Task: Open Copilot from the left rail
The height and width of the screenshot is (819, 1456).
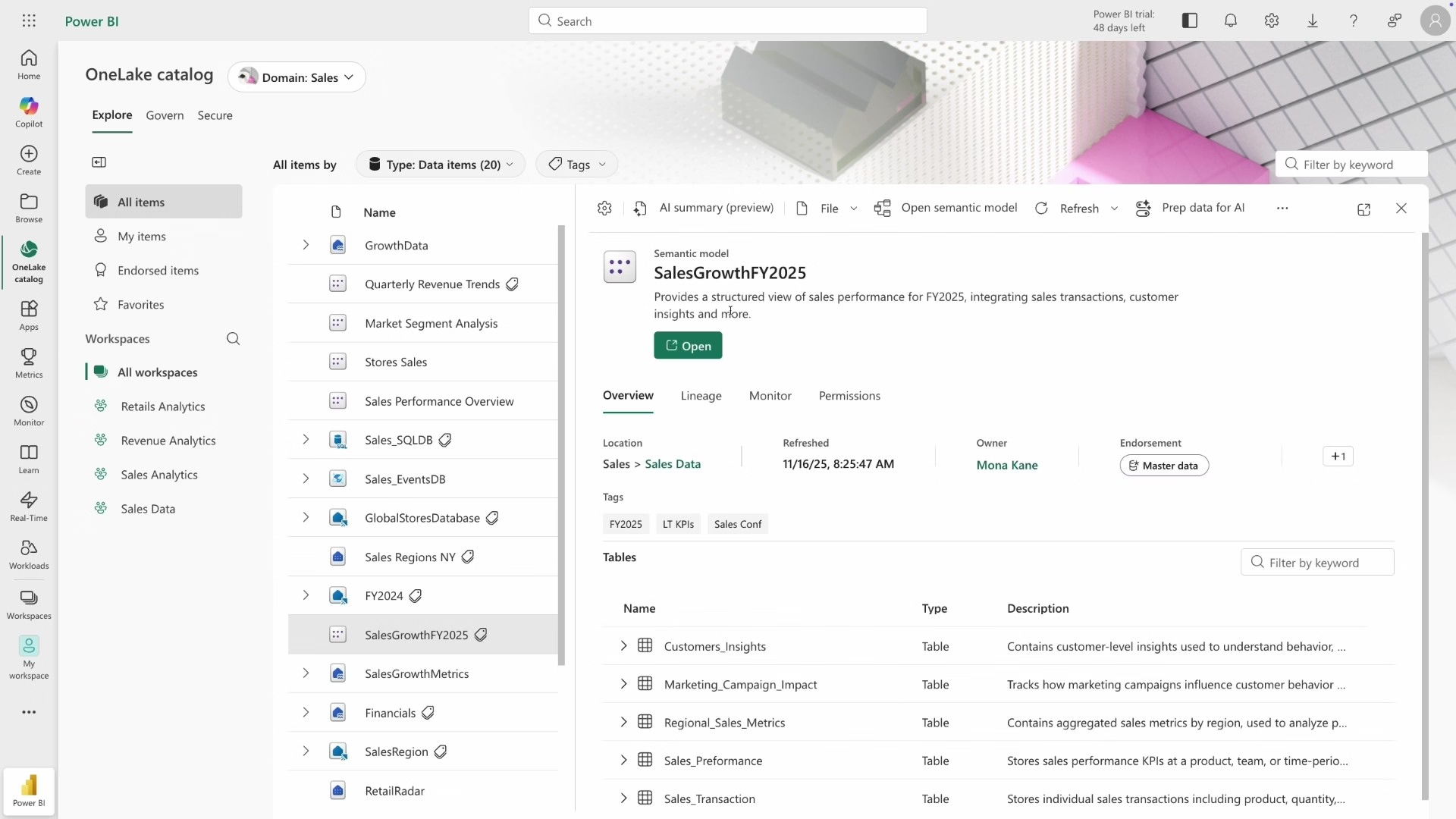Action: pyautogui.click(x=29, y=112)
